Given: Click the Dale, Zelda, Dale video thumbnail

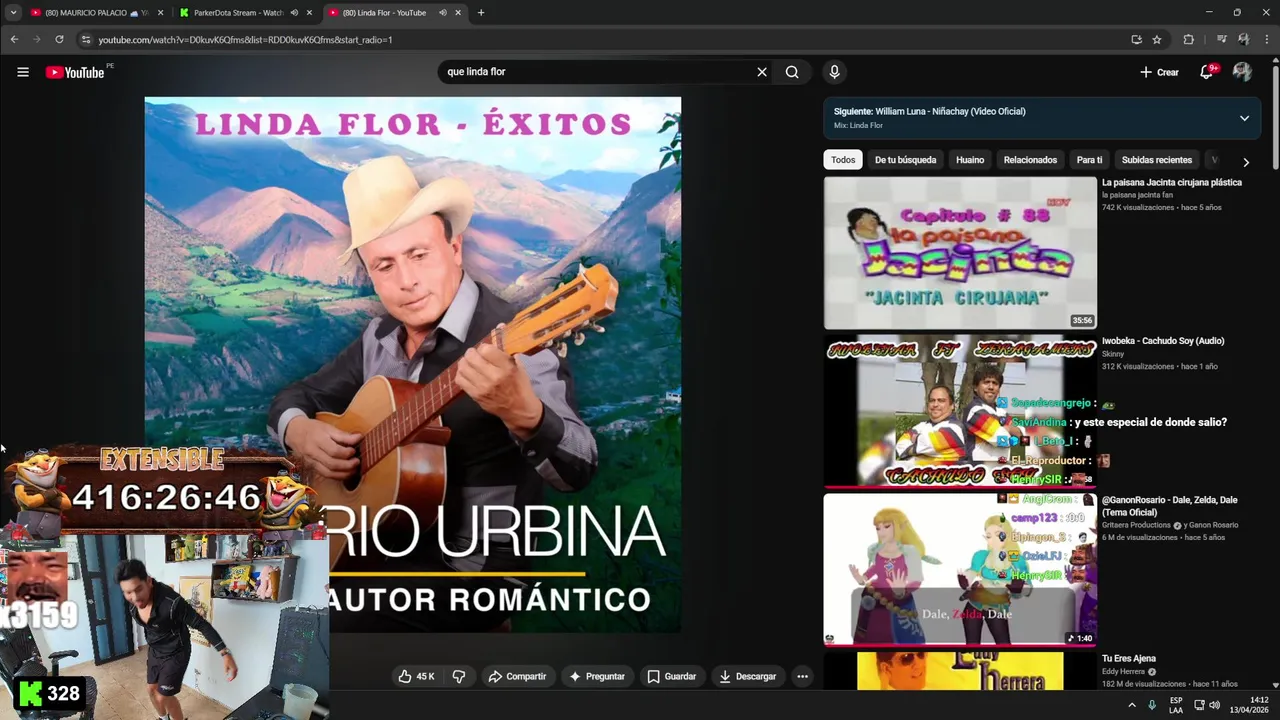Looking at the screenshot, I should 960,569.
